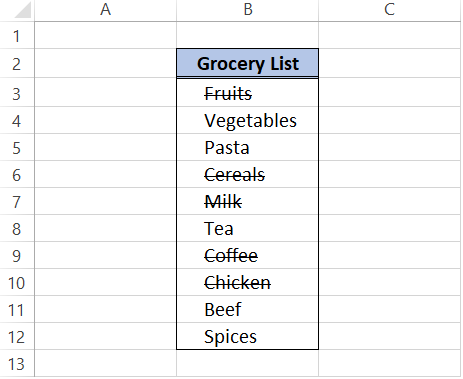Click the Grocery List header cell
Screen dimensions: 463x379
click(247, 63)
